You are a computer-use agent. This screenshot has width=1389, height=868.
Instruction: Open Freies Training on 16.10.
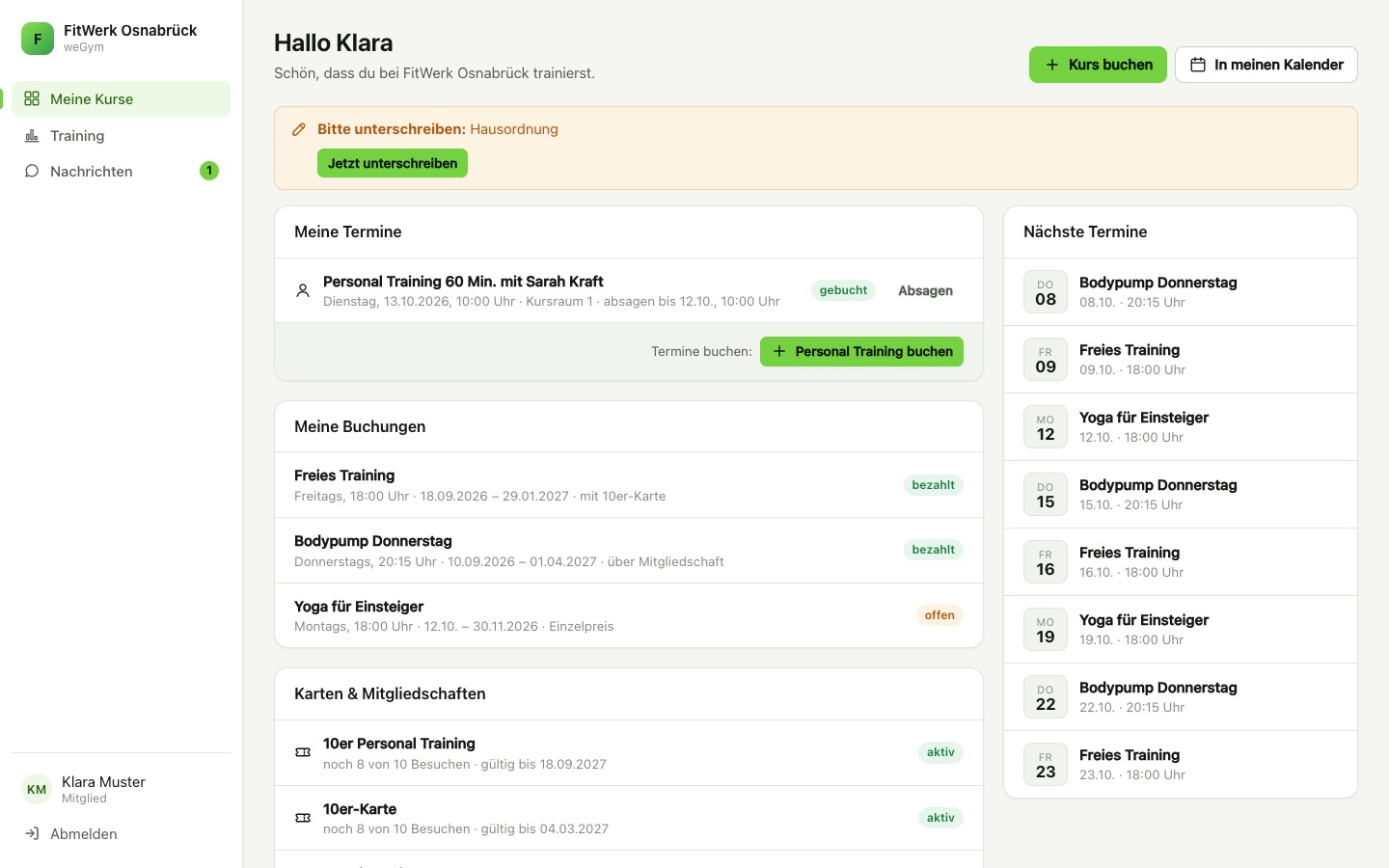(1181, 562)
